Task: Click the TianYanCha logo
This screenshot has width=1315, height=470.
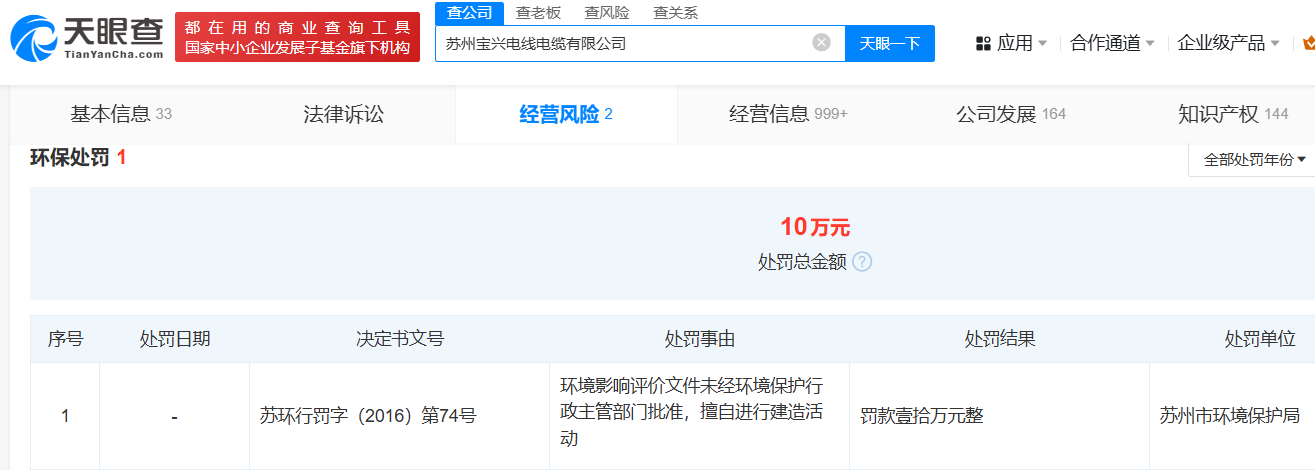Action: [87, 38]
